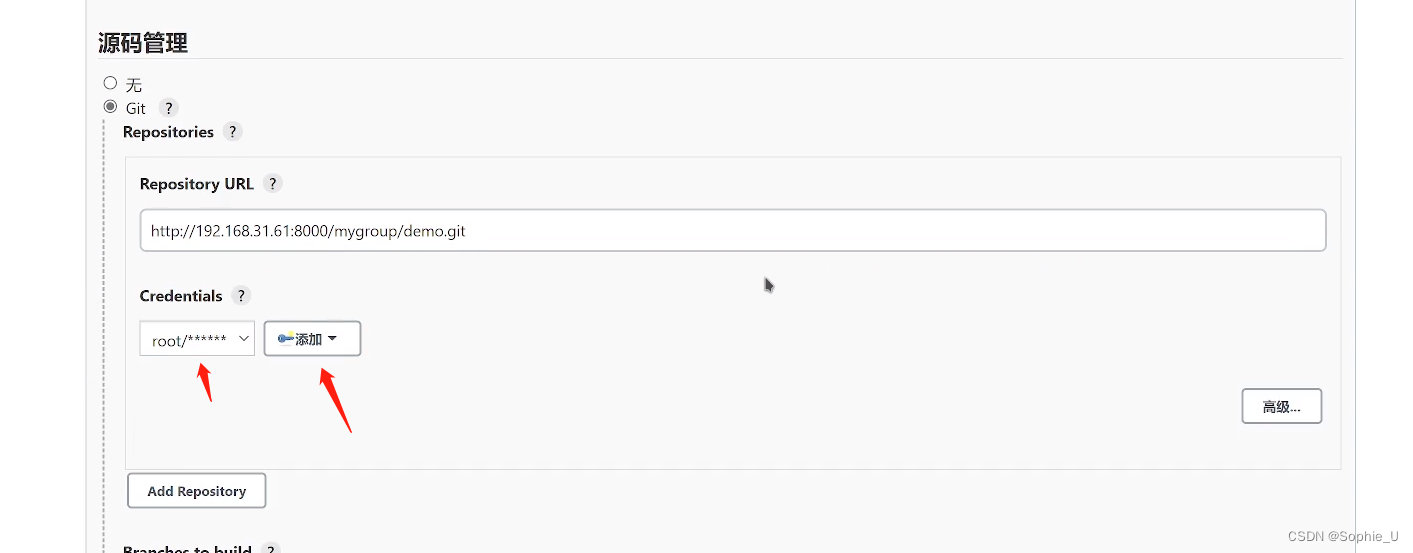
Task: Select the 无 (none) radio button
Action: [111, 83]
